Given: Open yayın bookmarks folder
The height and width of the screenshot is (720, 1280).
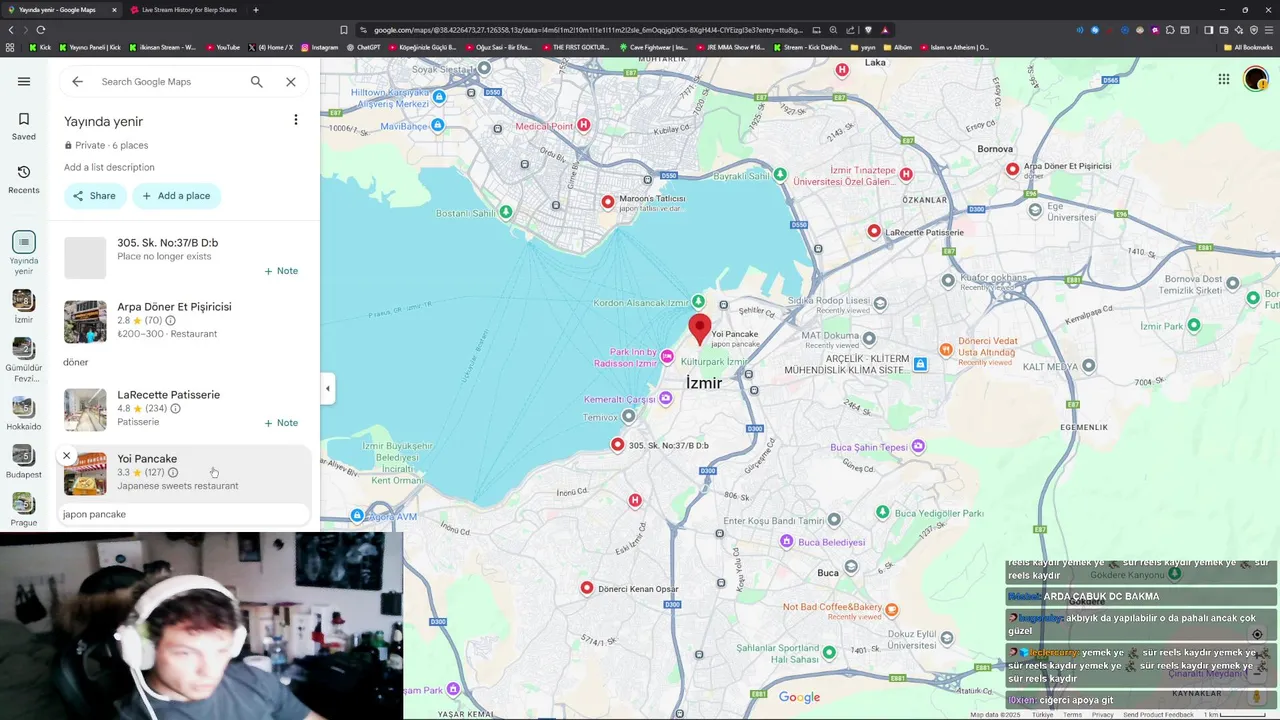Looking at the screenshot, I should [862, 47].
